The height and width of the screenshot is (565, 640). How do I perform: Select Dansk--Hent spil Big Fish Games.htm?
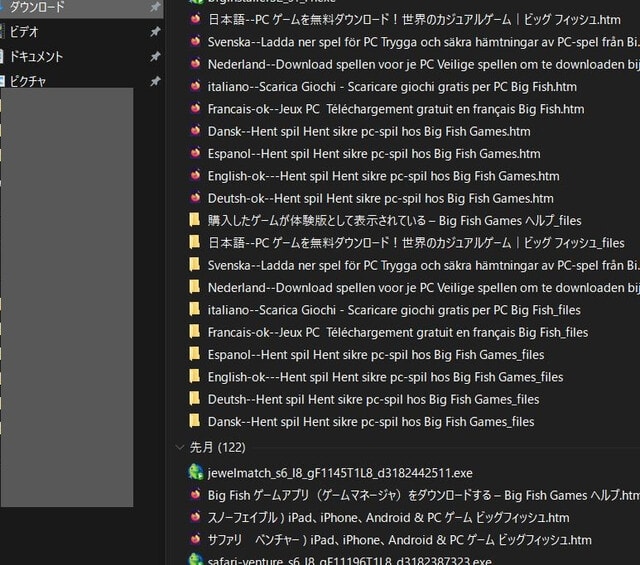pos(369,131)
